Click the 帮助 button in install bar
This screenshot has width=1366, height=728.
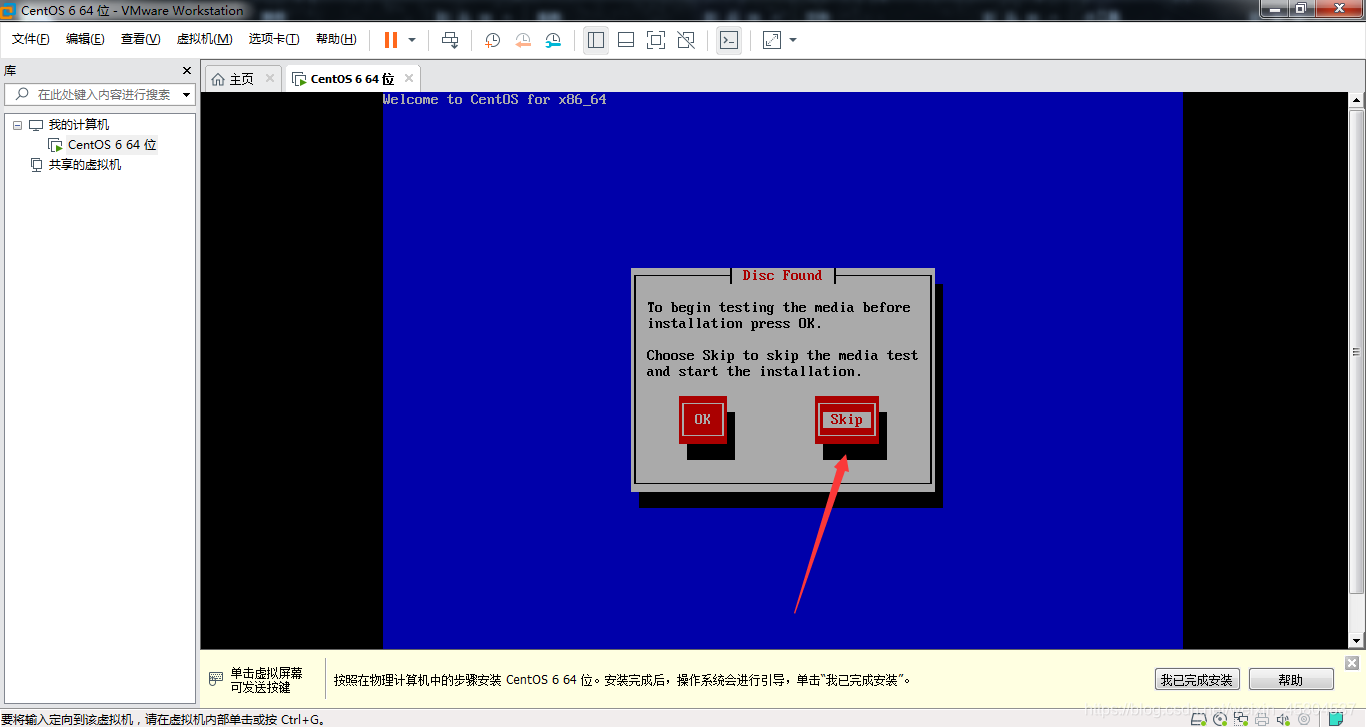[x=1291, y=680]
